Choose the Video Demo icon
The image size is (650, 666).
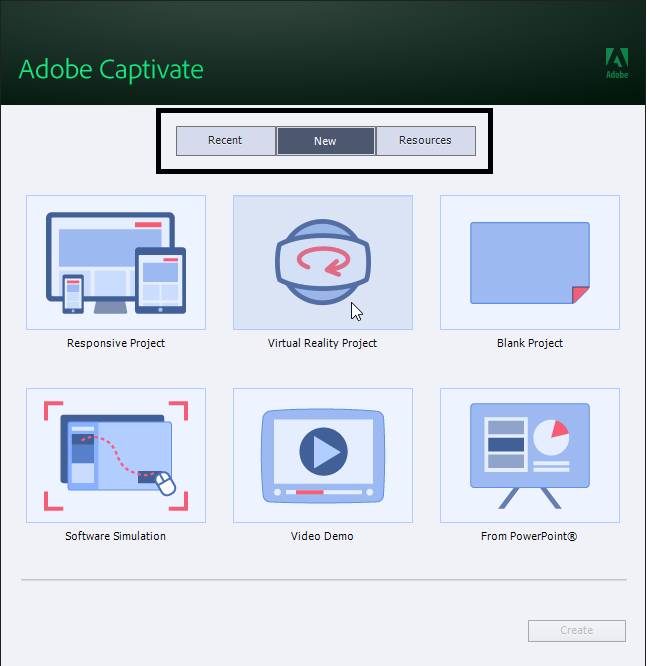point(323,455)
